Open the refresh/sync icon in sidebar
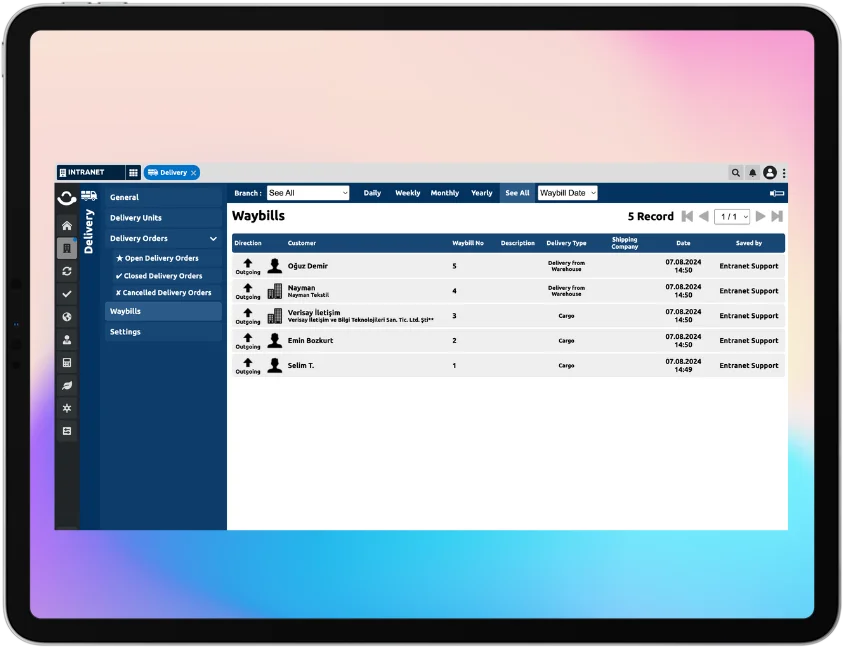This screenshot has height=647, width=843. 67,271
